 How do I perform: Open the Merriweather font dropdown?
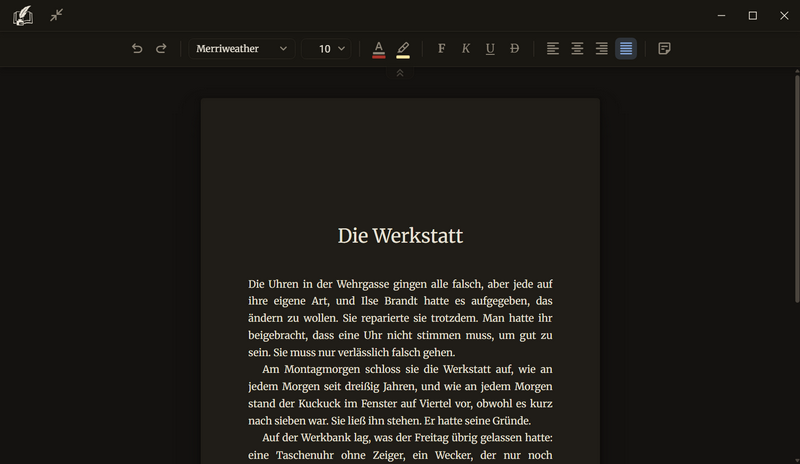tap(242, 48)
